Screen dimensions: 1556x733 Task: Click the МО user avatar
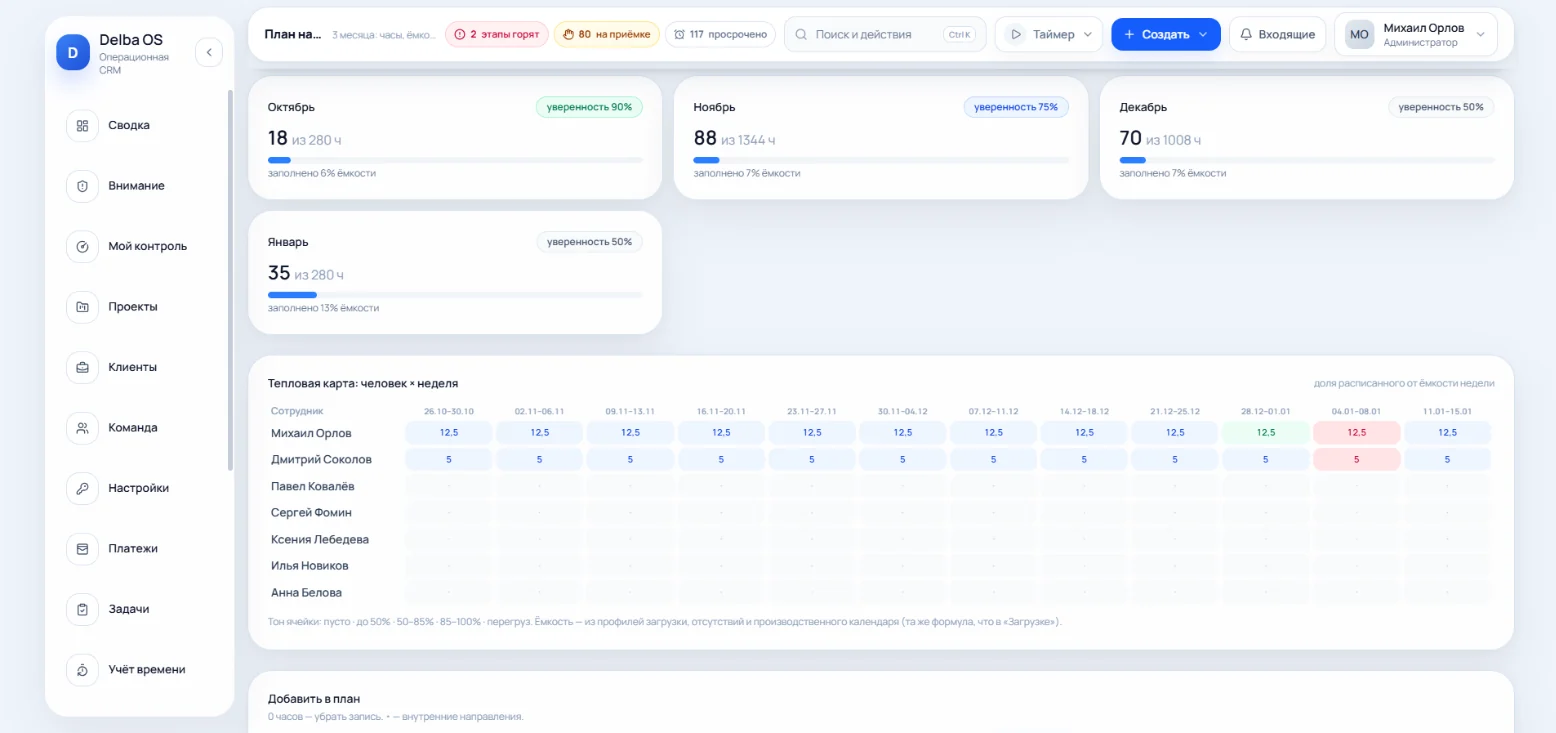click(1359, 34)
